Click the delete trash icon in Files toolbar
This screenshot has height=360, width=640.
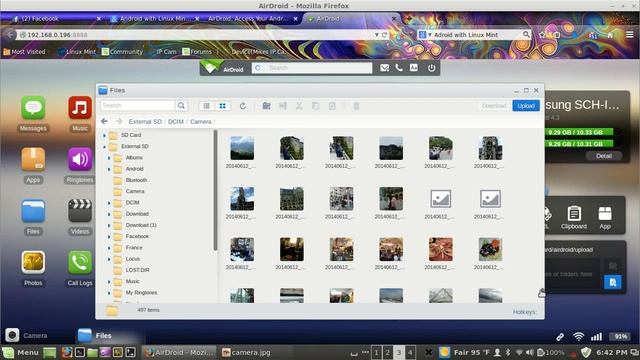356,106
